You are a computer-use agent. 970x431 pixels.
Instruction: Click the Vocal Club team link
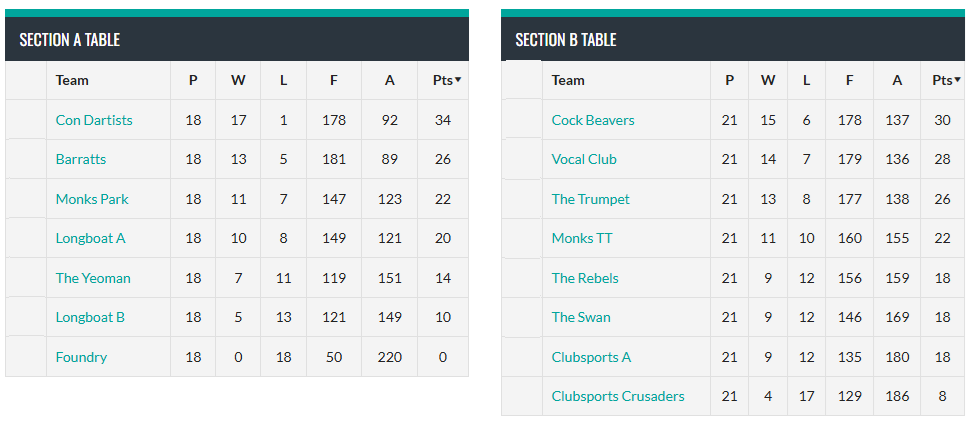click(584, 159)
